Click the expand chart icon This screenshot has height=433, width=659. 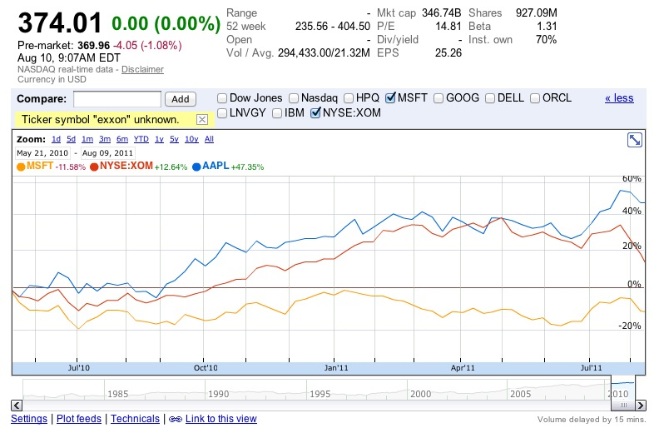pyautogui.click(x=633, y=140)
